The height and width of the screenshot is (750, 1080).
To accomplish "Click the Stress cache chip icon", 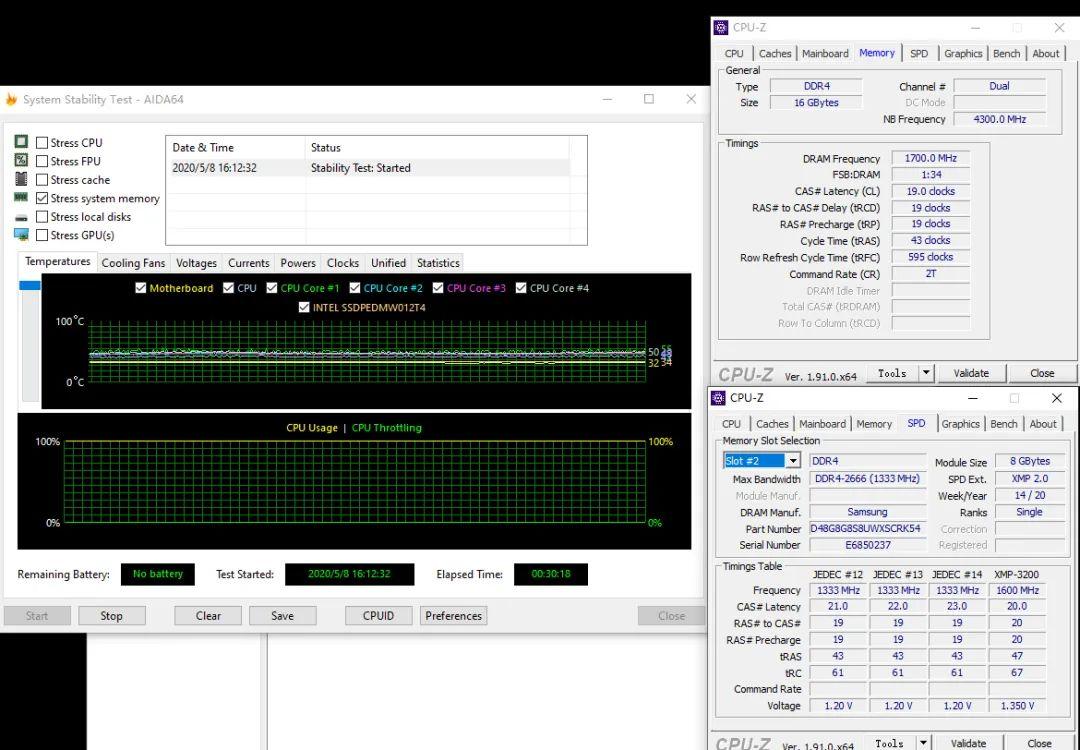I will coord(21,179).
